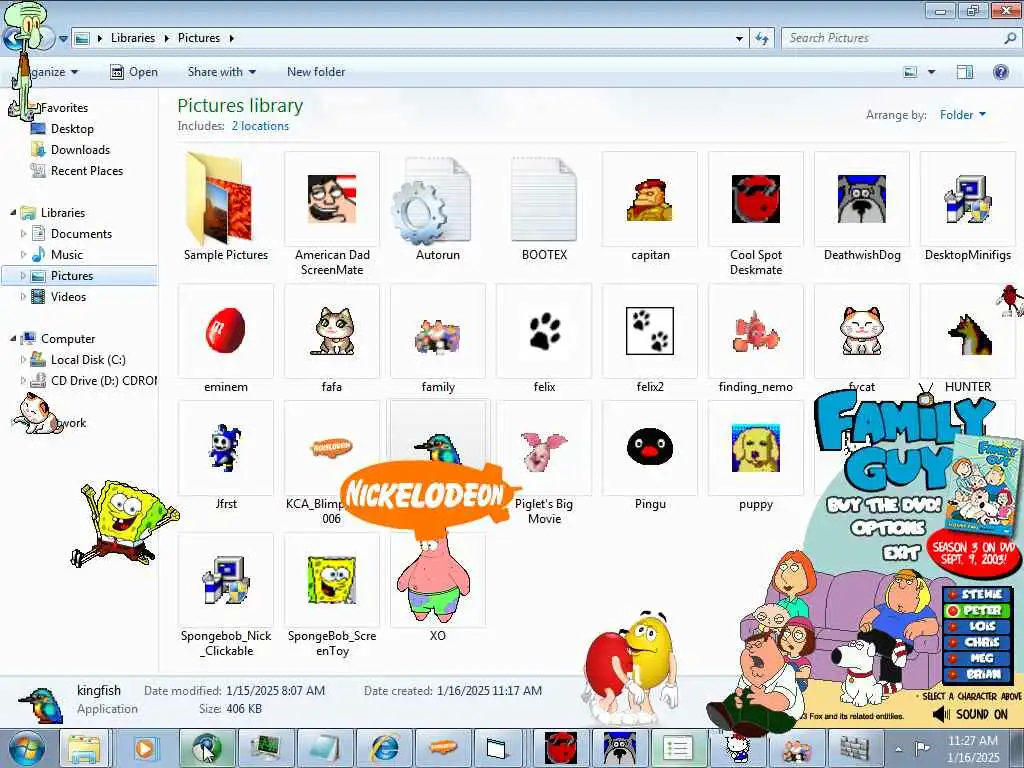Choose STEWIE in Family Guy character list
The width and height of the screenshot is (1024, 768).
pyautogui.click(x=977, y=594)
